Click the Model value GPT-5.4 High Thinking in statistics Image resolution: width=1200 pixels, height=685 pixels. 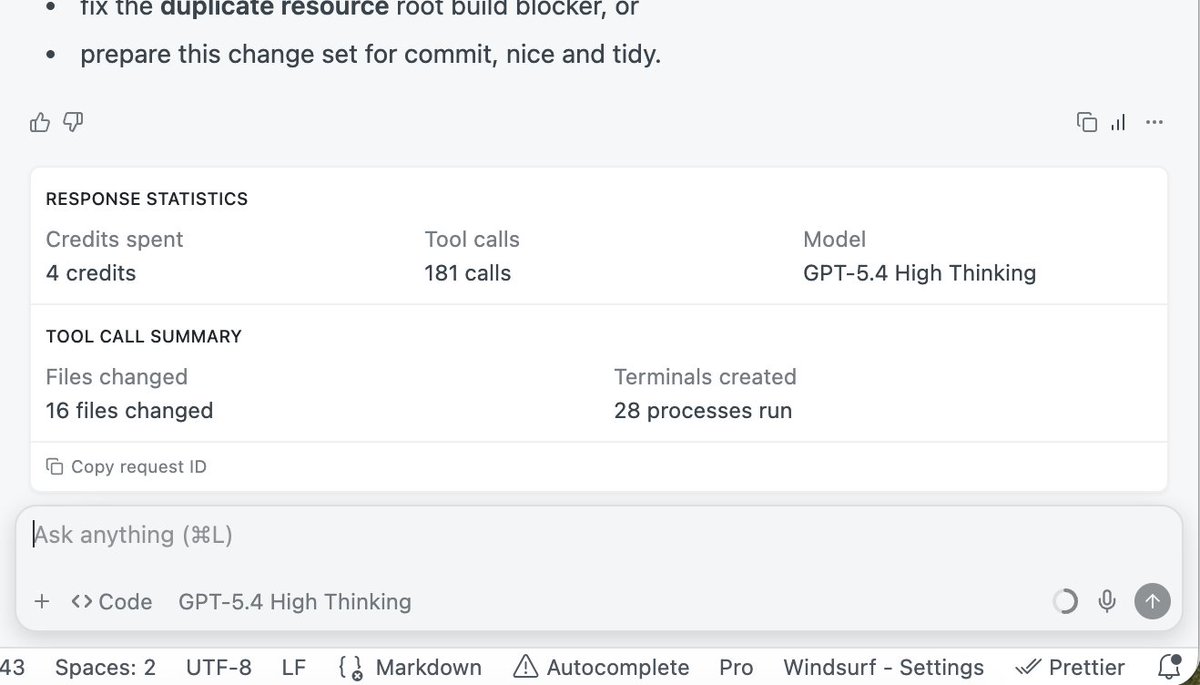point(920,273)
